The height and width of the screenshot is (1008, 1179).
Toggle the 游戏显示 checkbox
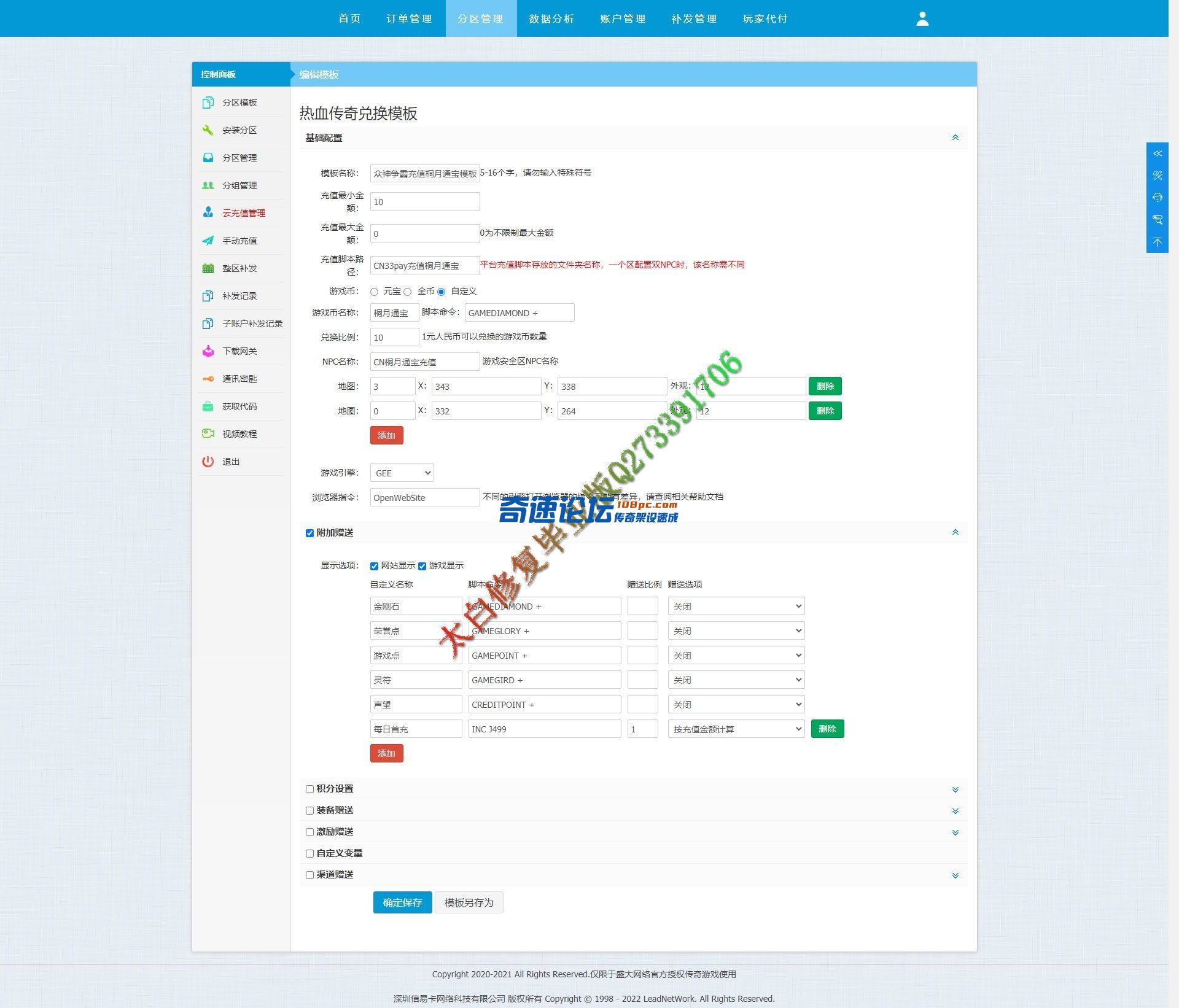(x=422, y=566)
